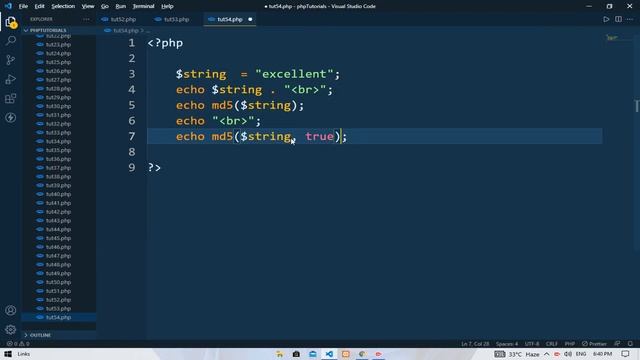Open the Mail app taskbar icon

click(x=313, y=354)
